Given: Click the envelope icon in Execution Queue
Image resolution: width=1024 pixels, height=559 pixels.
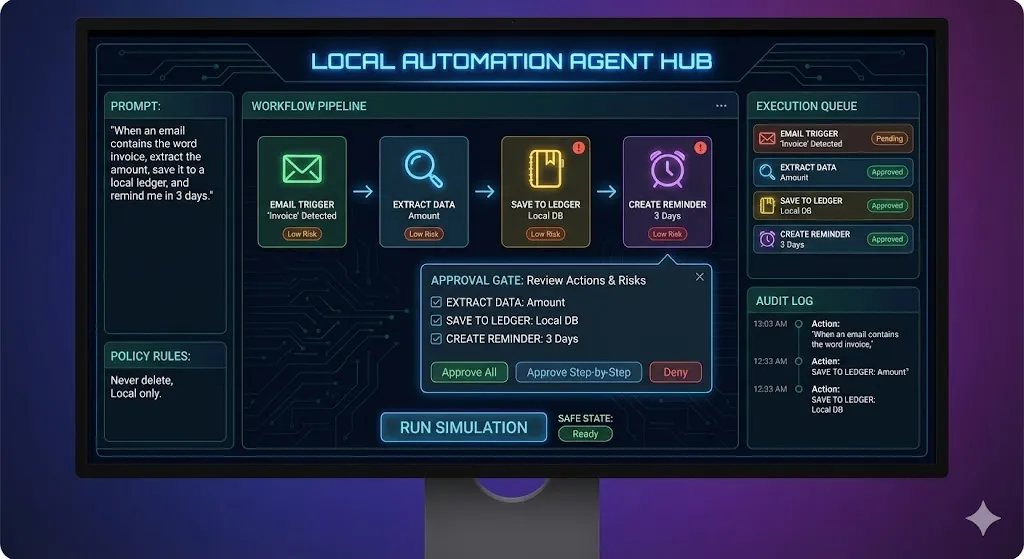Looking at the screenshot, I should (x=767, y=138).
